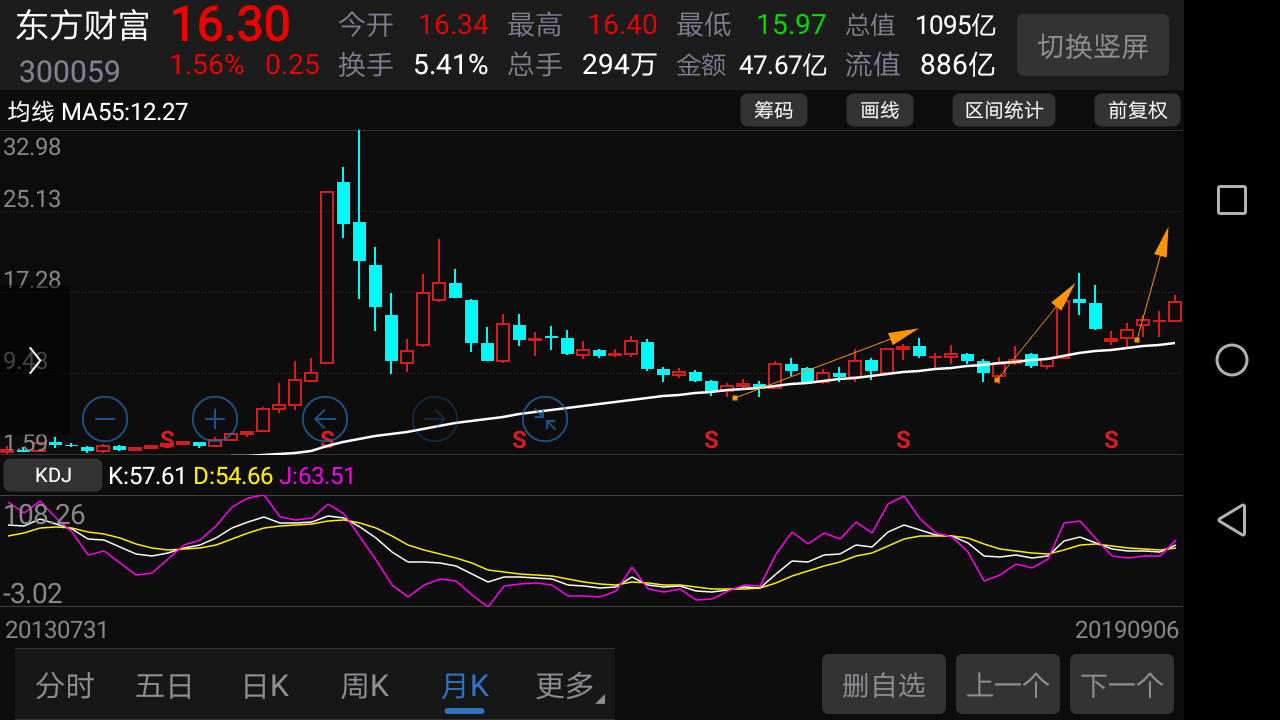Zoom out the candlestick chart

[x=104, y=419]
